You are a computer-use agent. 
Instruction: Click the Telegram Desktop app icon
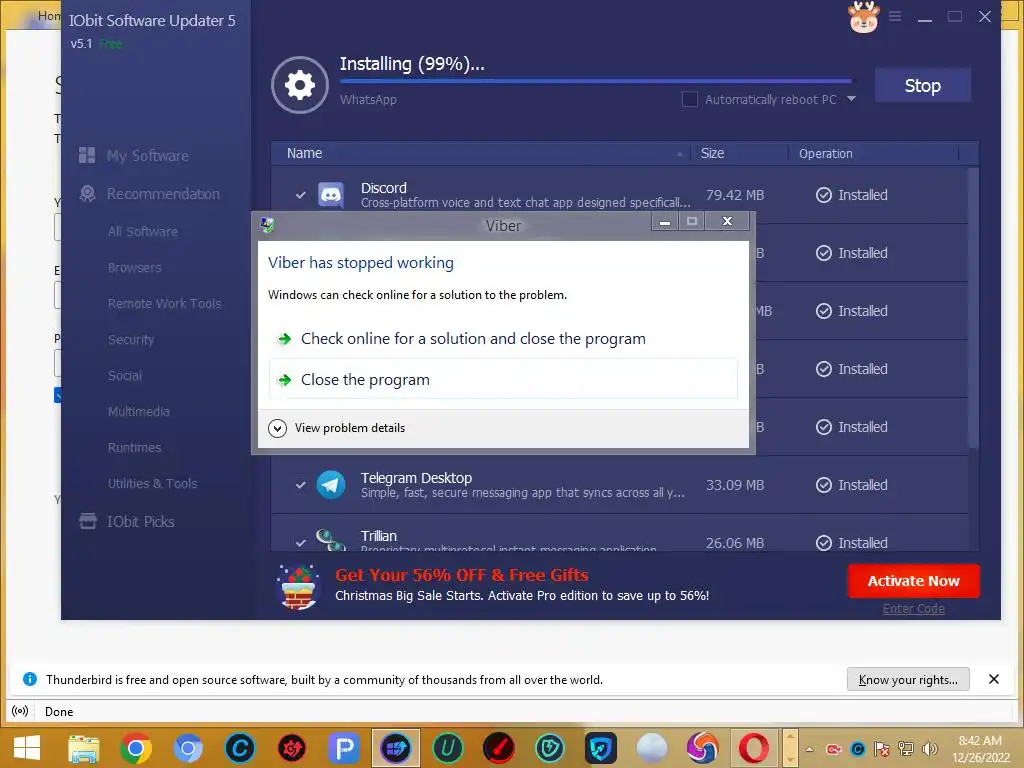(331, 485)
